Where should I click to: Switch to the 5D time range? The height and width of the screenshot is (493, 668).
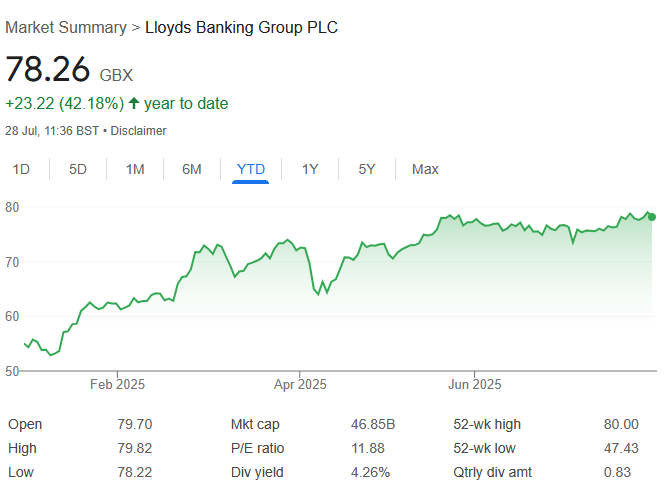pyautogui.click(x=78, y=169)
